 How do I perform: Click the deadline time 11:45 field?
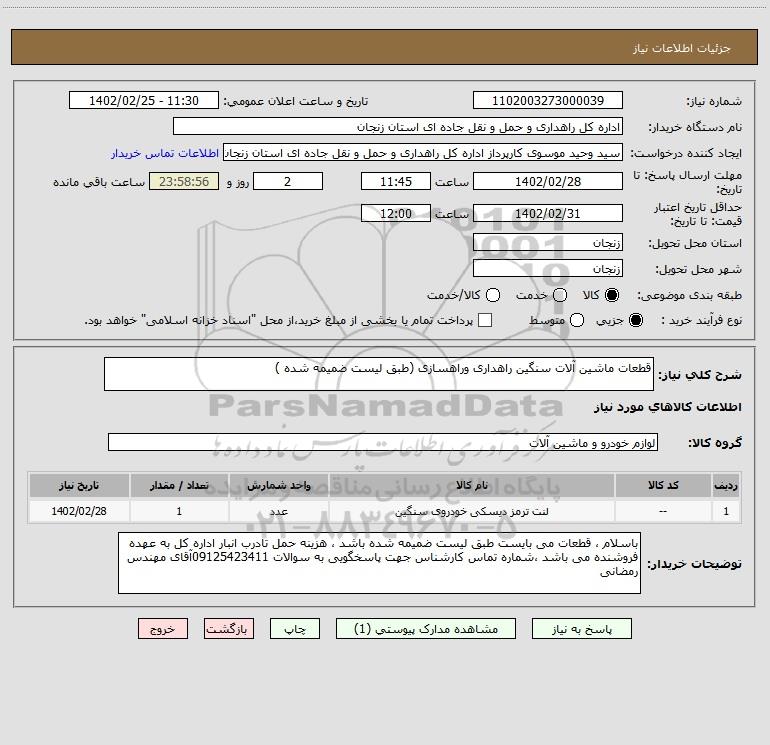[x=396, y=181]
